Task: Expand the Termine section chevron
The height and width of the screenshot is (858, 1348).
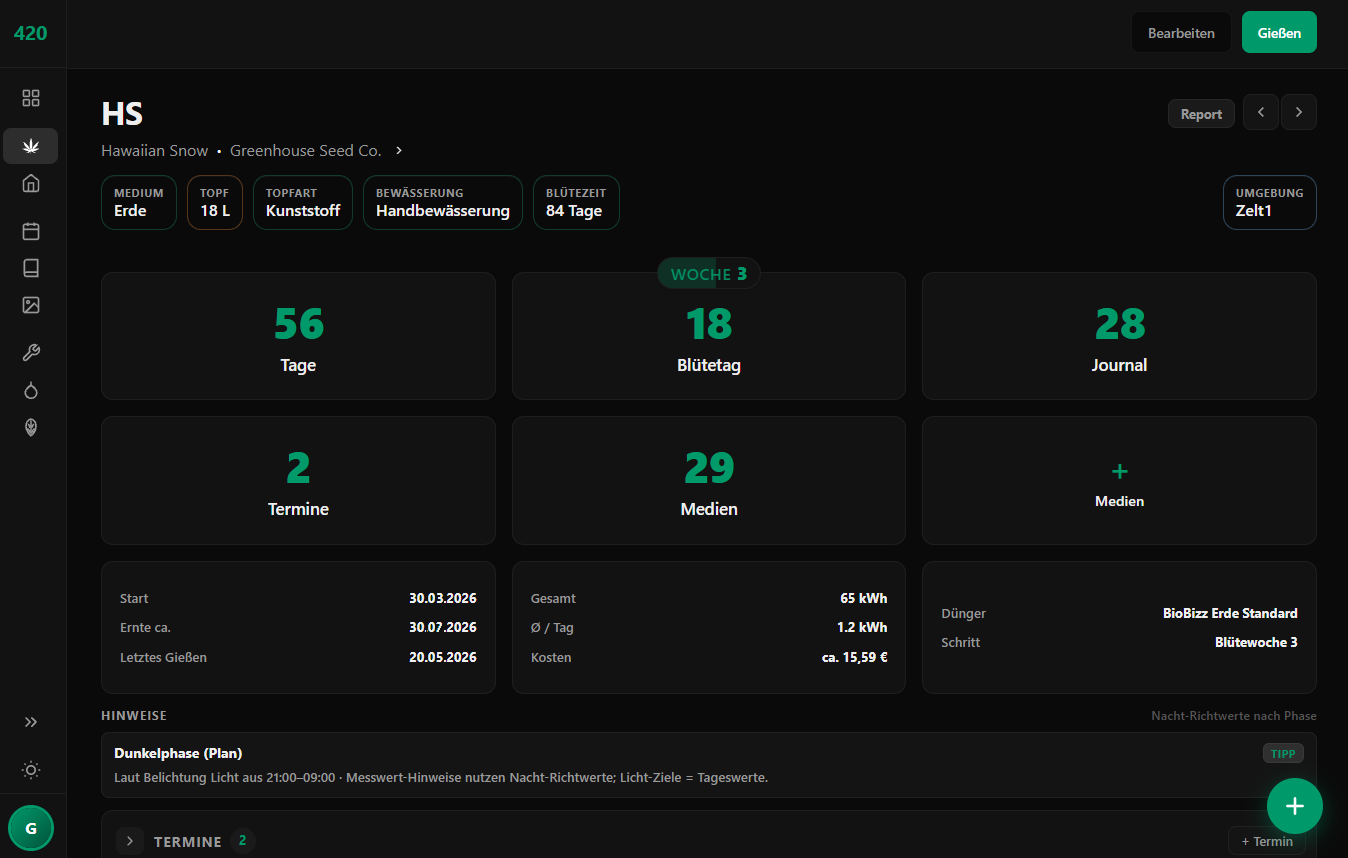Action: [x=130, y=841]
